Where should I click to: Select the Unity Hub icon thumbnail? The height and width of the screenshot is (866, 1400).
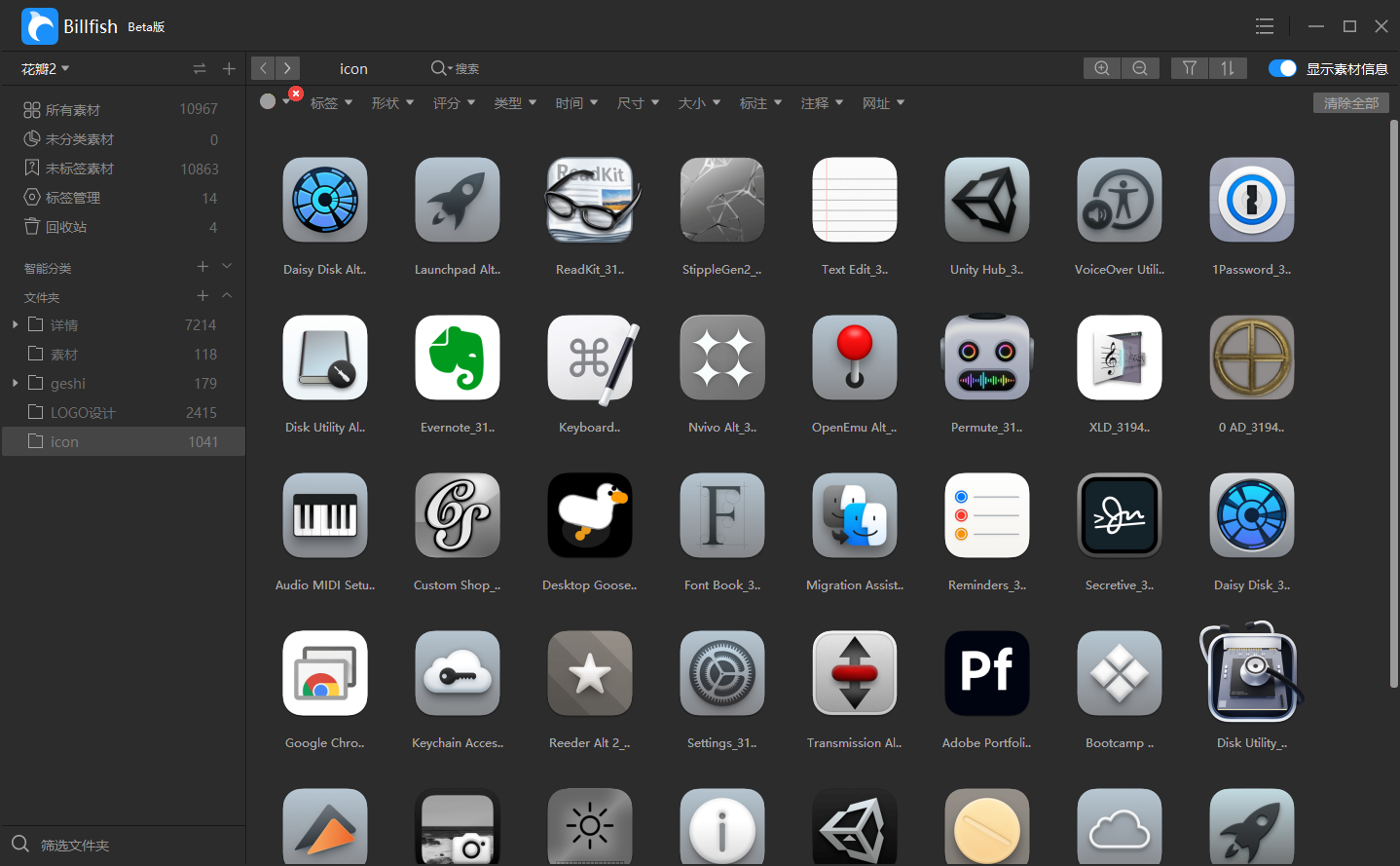[x=987, y=200]
